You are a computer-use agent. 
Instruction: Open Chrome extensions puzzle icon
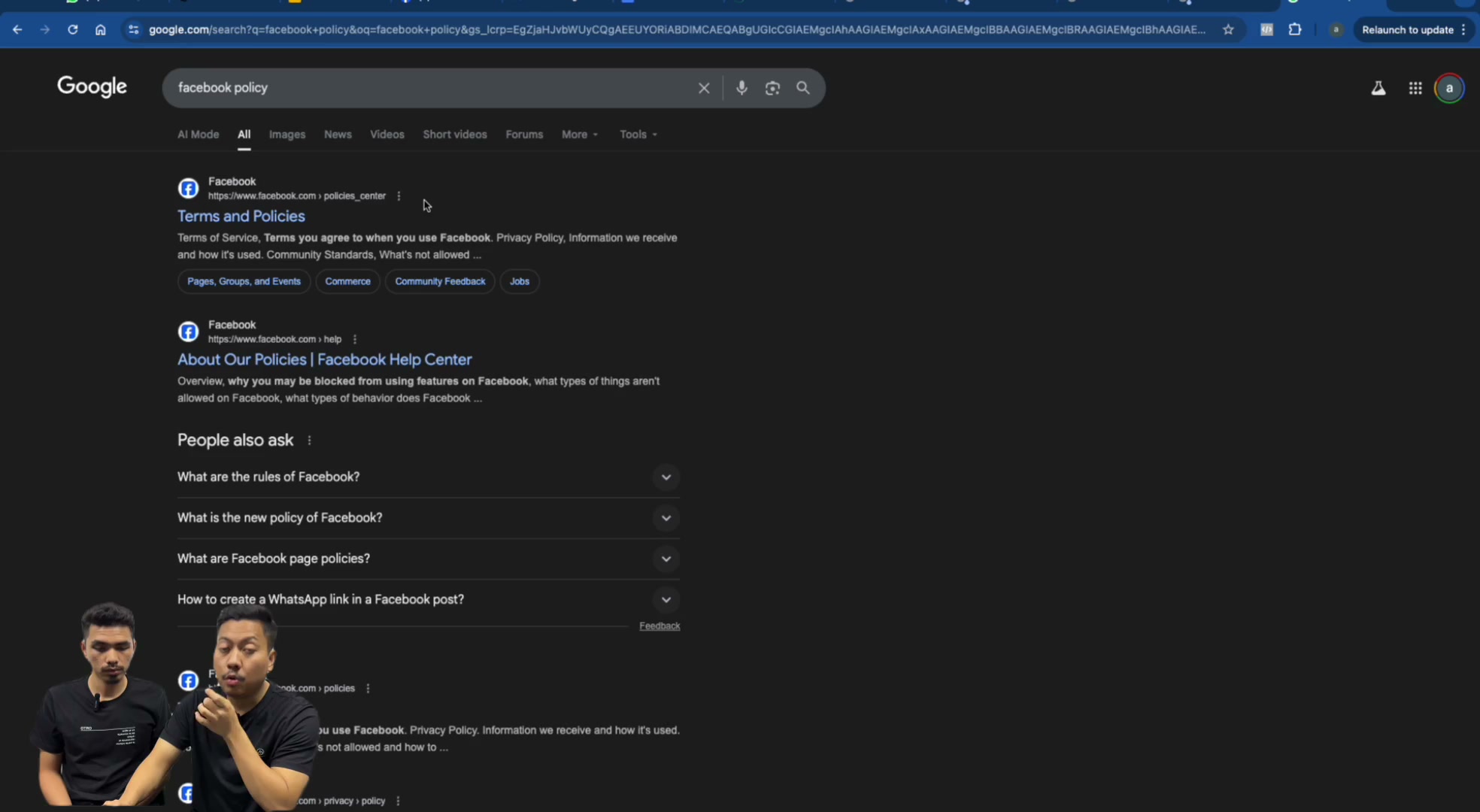tap(1294, 30)
